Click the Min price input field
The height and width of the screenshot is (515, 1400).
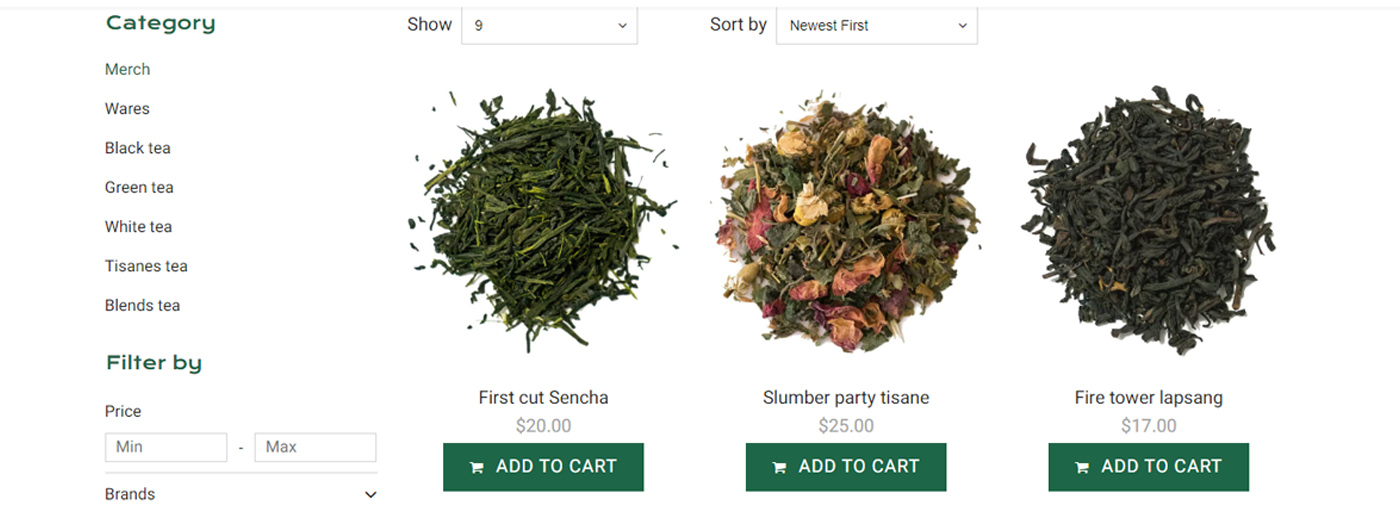166,447
